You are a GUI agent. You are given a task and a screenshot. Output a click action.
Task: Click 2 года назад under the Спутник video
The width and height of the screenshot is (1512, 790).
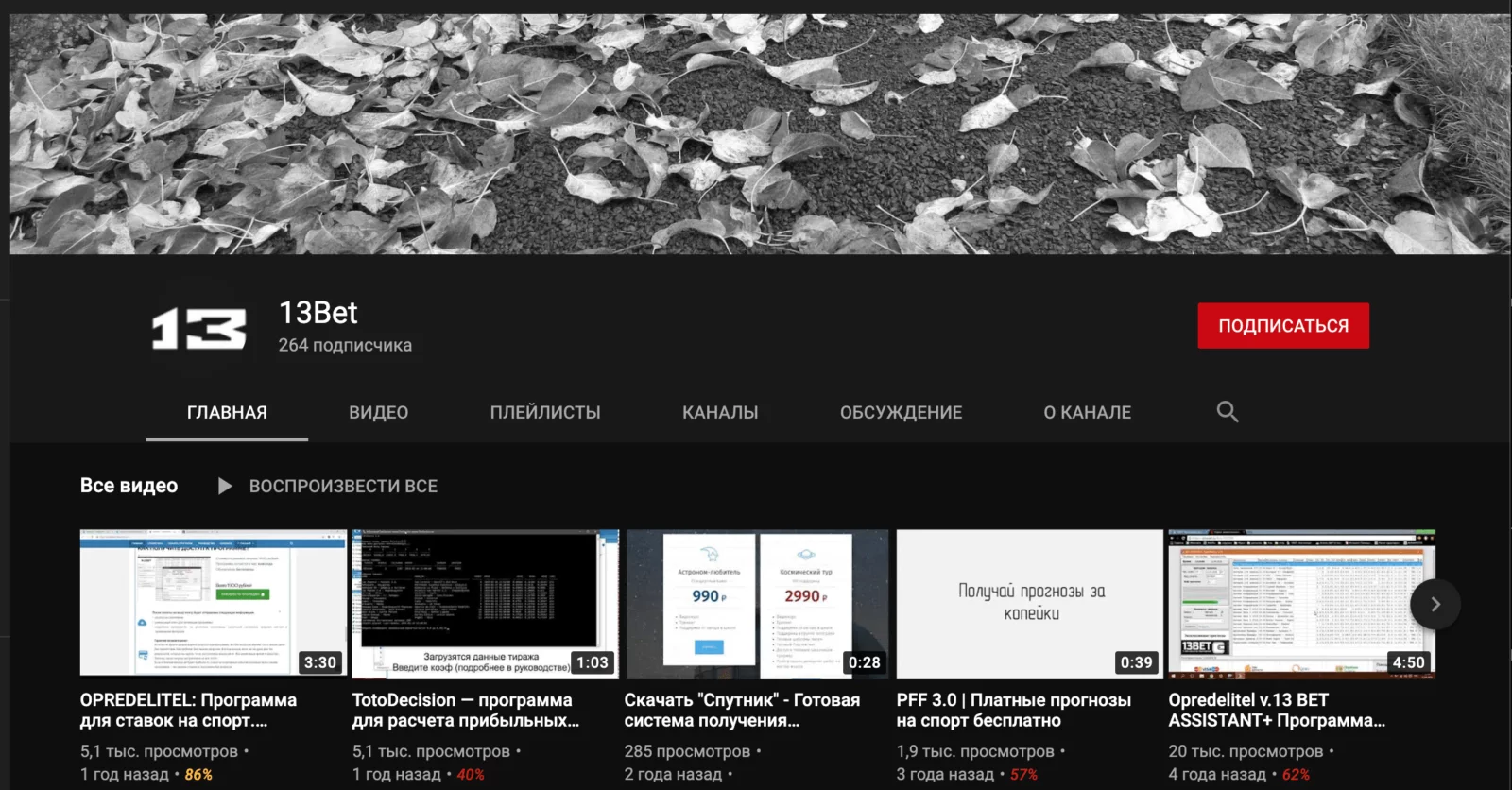coord(673,775)
